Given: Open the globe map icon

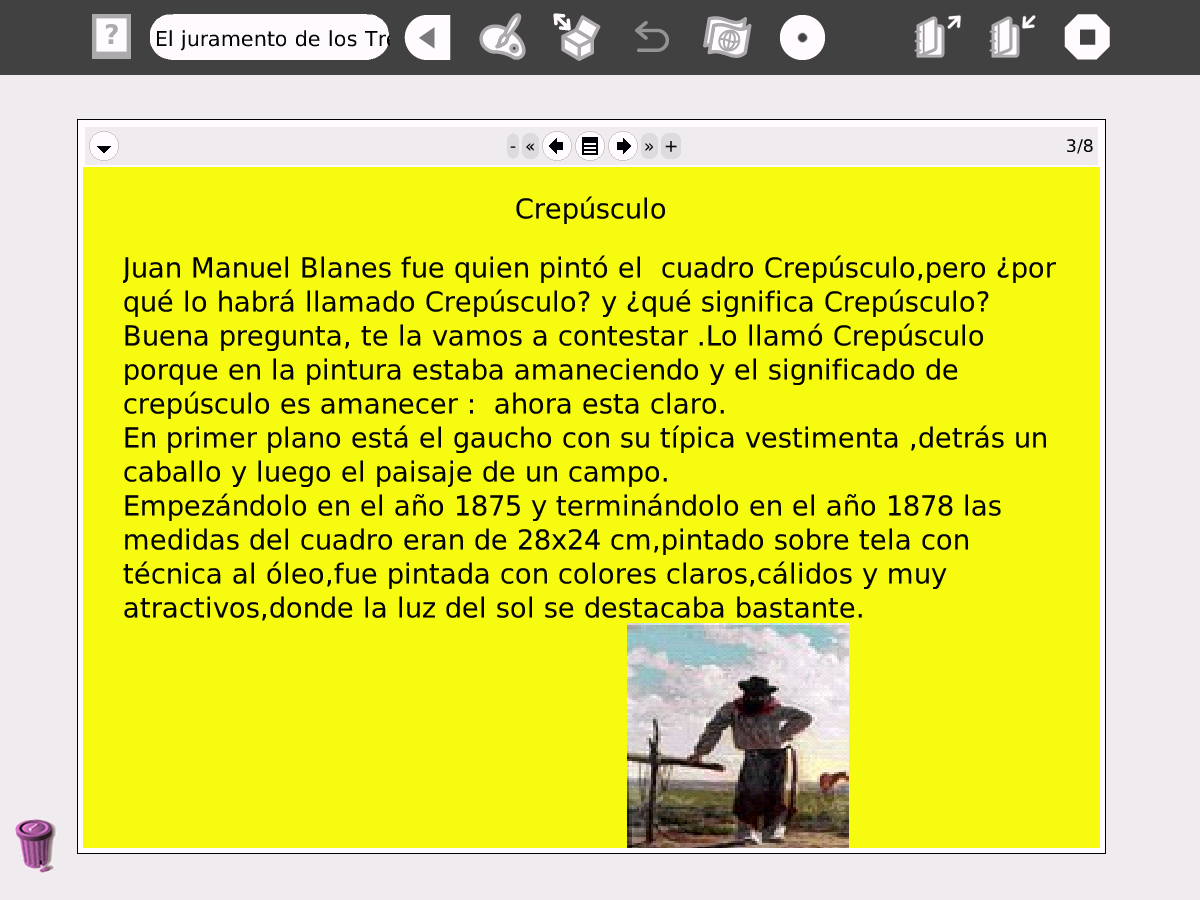Looking at the screenshot, I should [x=727, y=38].
